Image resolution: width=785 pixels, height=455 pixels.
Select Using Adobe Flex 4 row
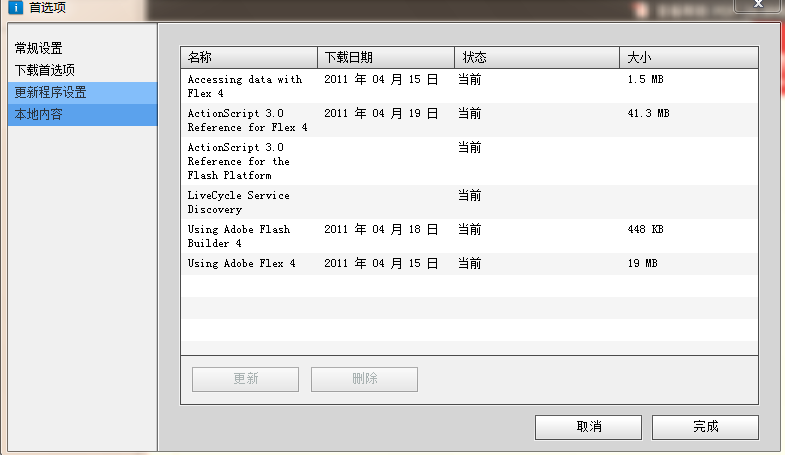click(x=469, y=264)
